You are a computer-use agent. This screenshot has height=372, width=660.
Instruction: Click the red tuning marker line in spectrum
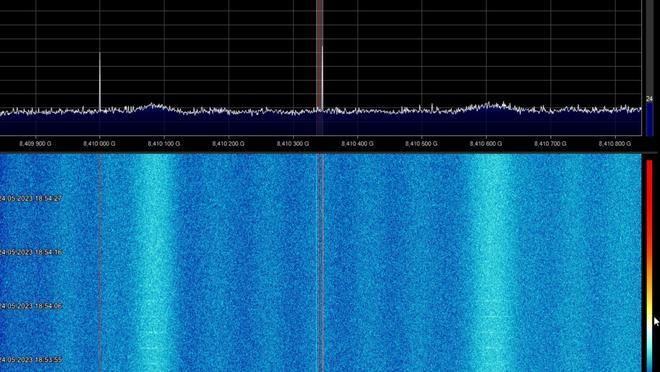pos(319,67)
